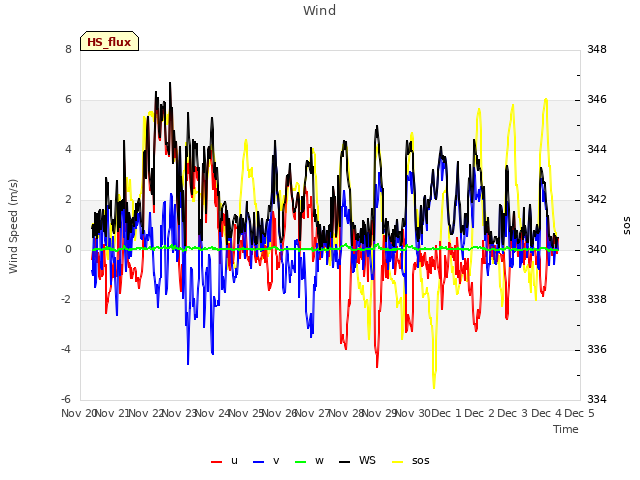Click the 'Dec 1' x-axis tick label
This screenshot has width=640, height=480.
coord(446,413)
